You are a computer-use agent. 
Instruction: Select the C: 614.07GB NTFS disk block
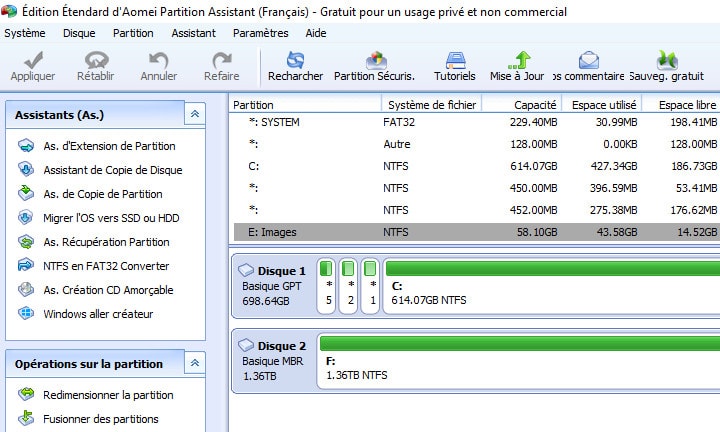point(551,285)
